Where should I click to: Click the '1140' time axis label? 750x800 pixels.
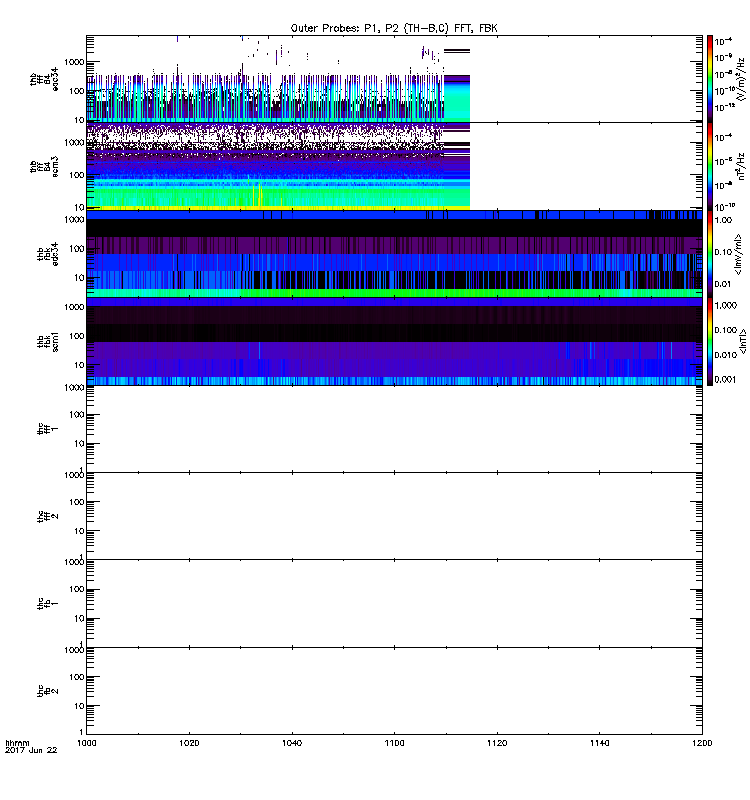coord(599,743)
